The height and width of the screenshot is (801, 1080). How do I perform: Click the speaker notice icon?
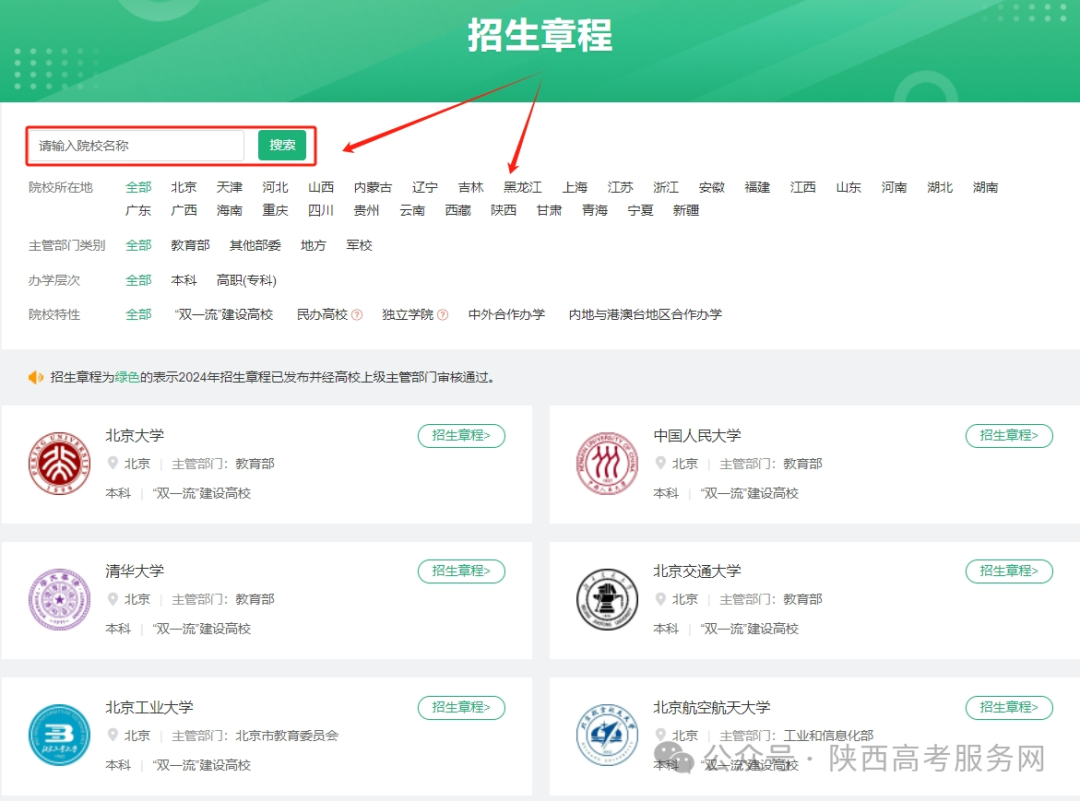click(36, 377)
